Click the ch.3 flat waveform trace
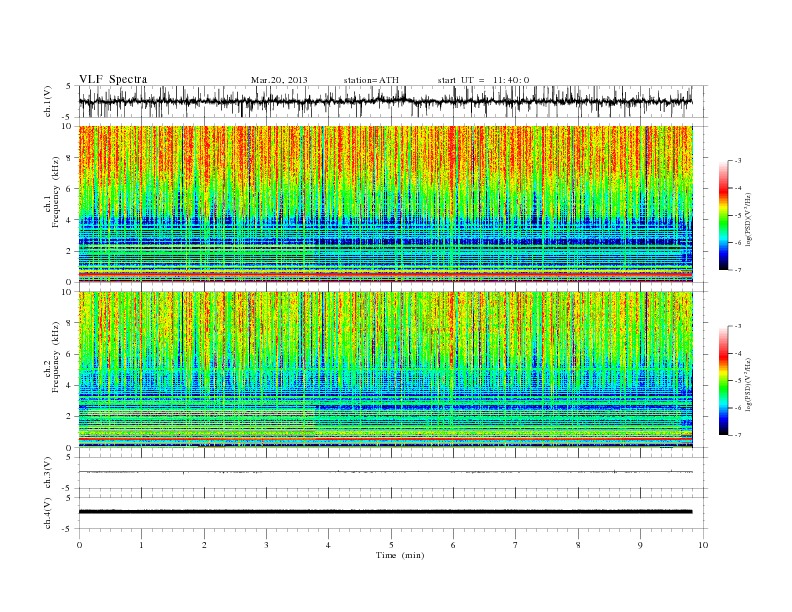Screen dimensions: 792x612 pos(385,472)
